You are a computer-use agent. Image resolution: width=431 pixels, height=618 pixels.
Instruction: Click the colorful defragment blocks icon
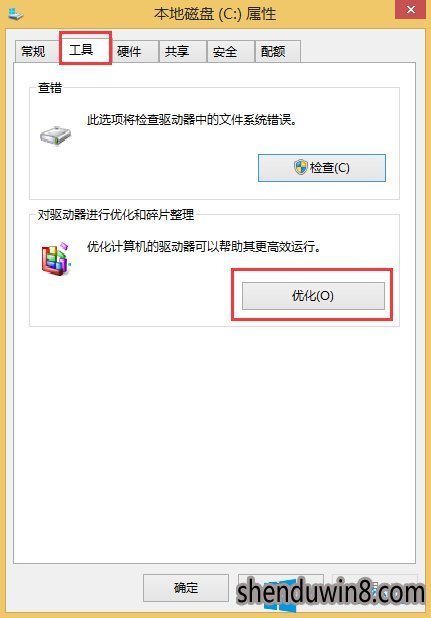point(56,259)
